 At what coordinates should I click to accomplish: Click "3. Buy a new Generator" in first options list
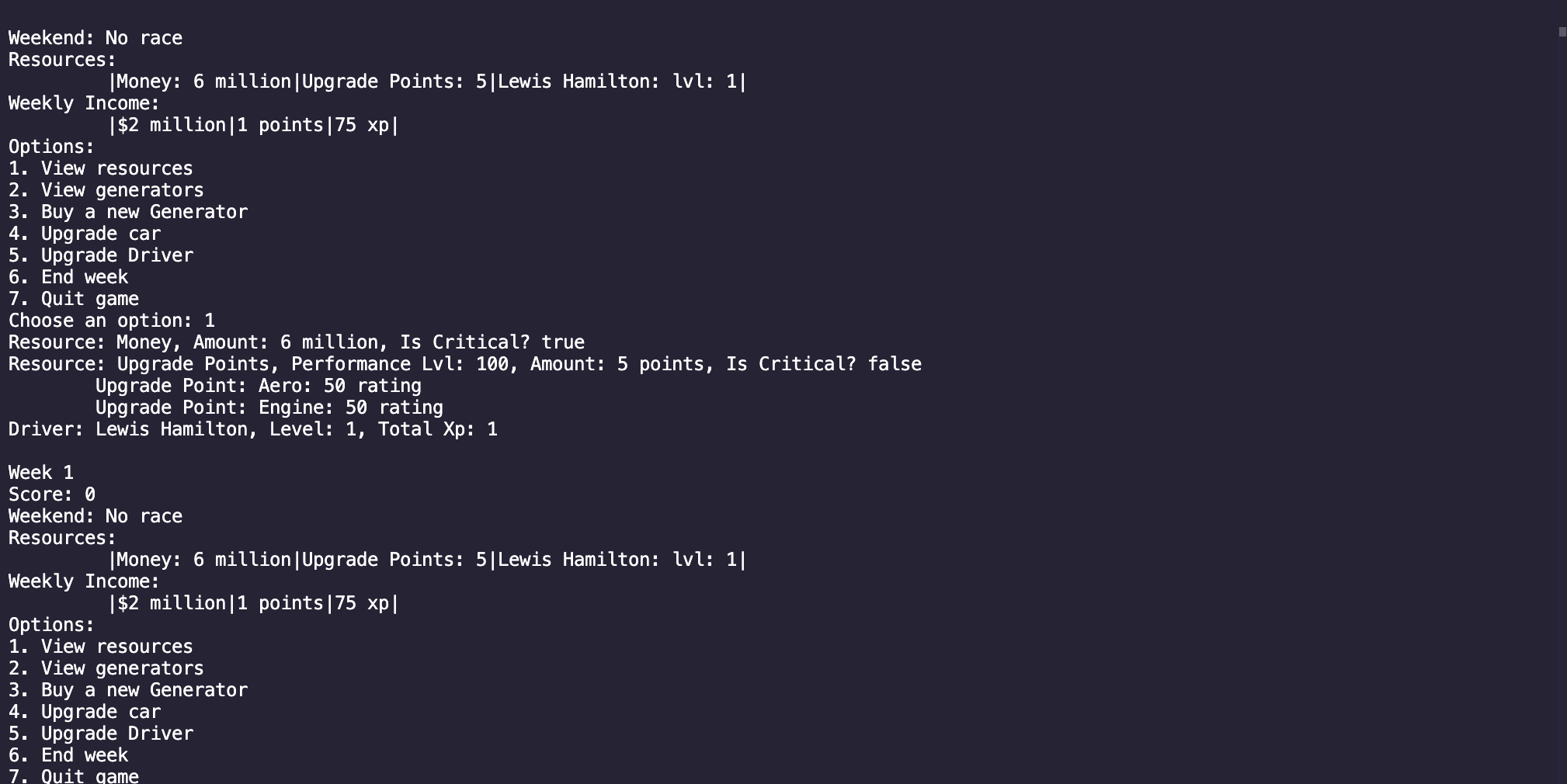(x=127, y=212)
